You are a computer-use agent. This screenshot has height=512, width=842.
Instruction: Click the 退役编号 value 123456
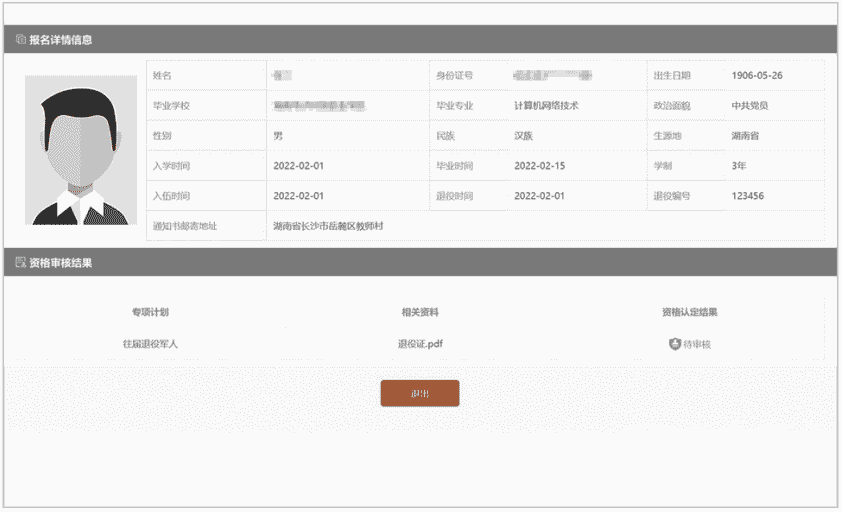(x=747, y=196)
